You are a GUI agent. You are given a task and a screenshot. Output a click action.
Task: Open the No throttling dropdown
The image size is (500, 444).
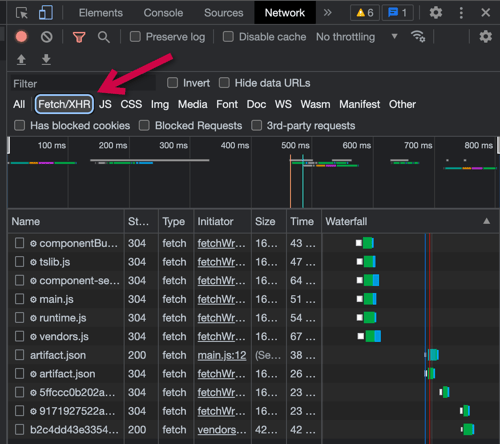357,37
